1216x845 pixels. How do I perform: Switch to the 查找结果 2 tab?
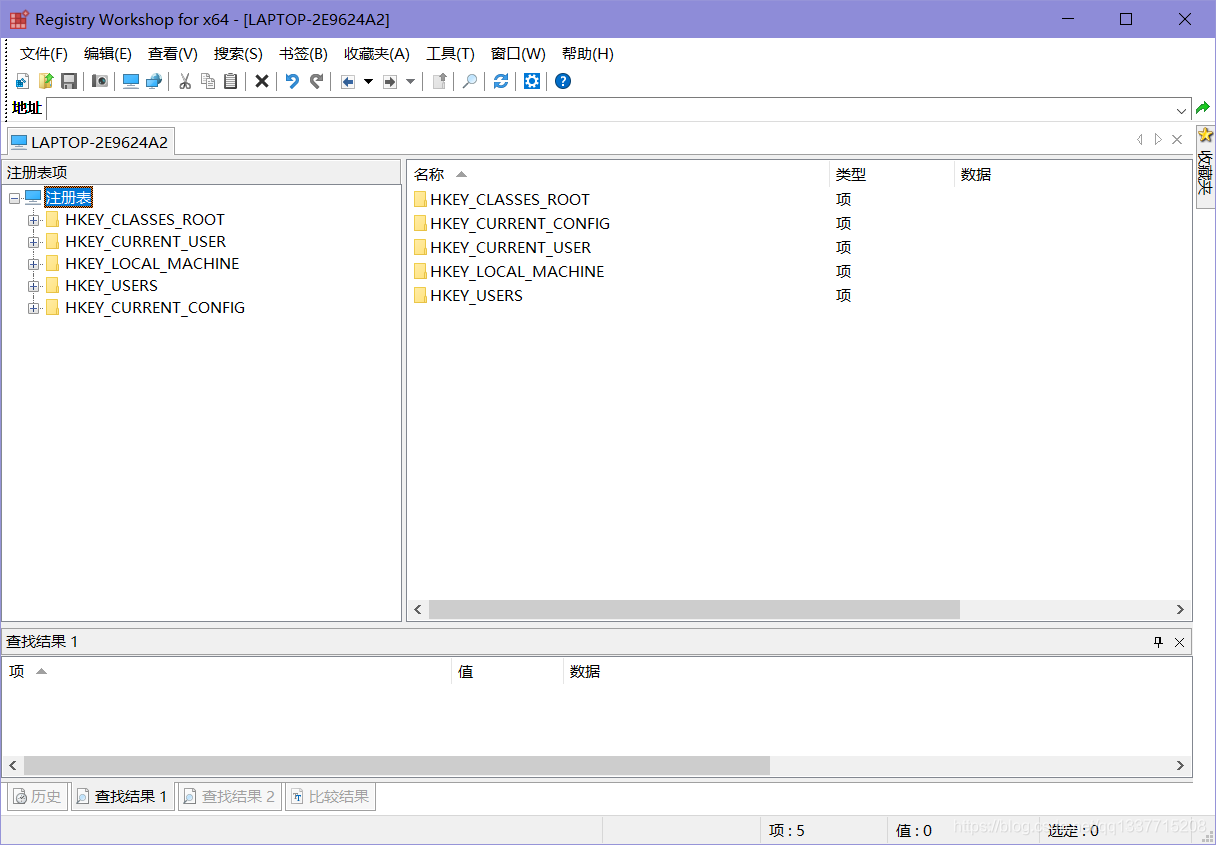(229, 797)
